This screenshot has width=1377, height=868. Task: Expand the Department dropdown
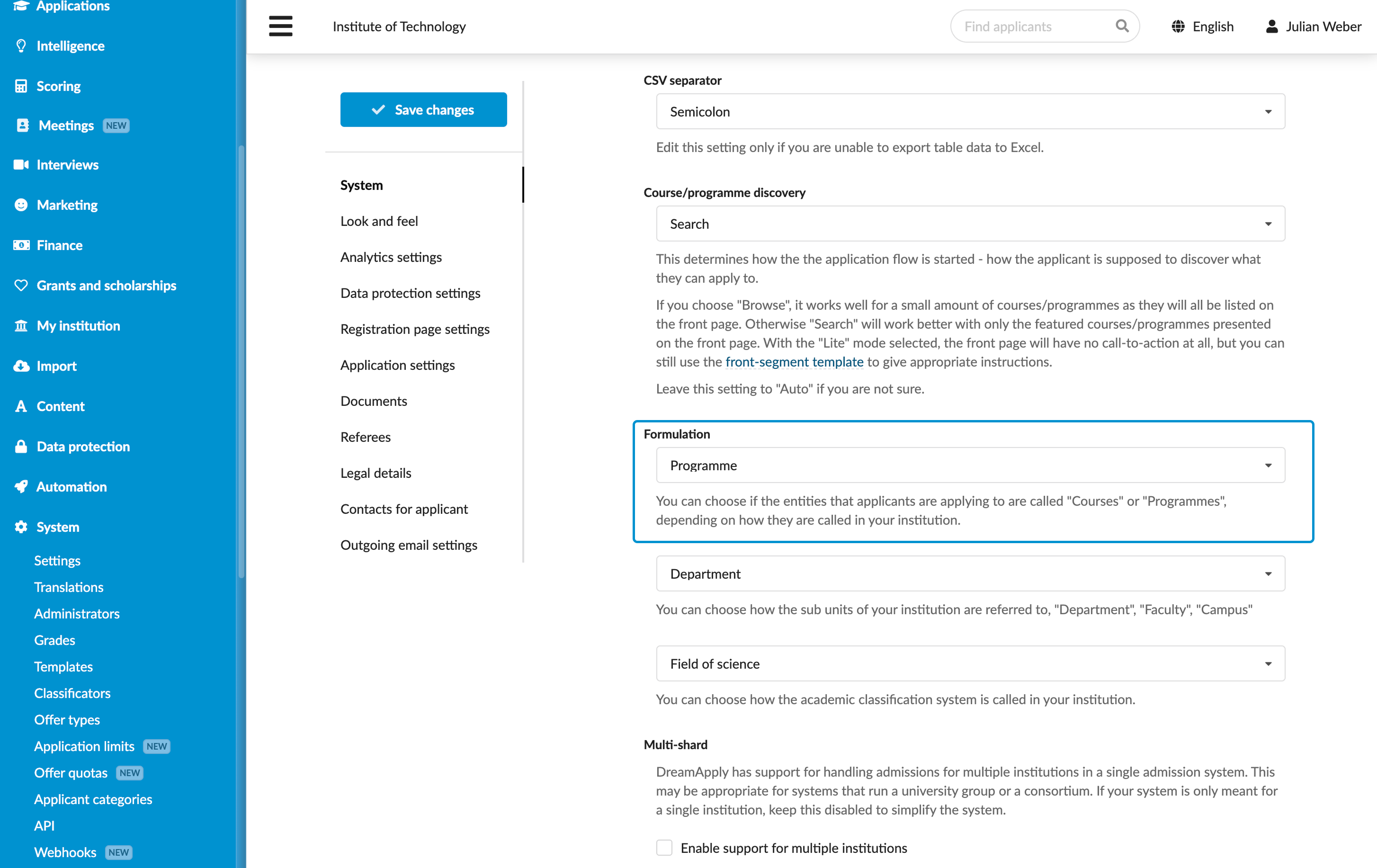(970, 573)
